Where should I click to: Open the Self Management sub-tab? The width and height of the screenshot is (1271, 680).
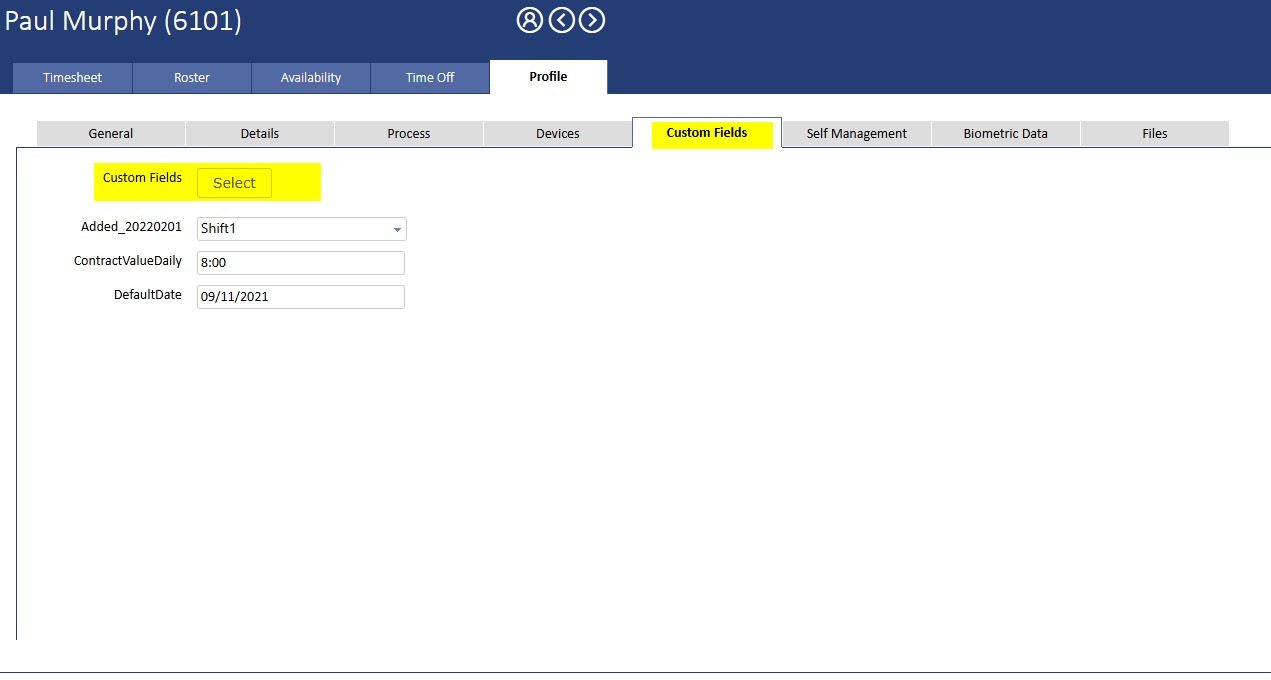click(856, 134)
